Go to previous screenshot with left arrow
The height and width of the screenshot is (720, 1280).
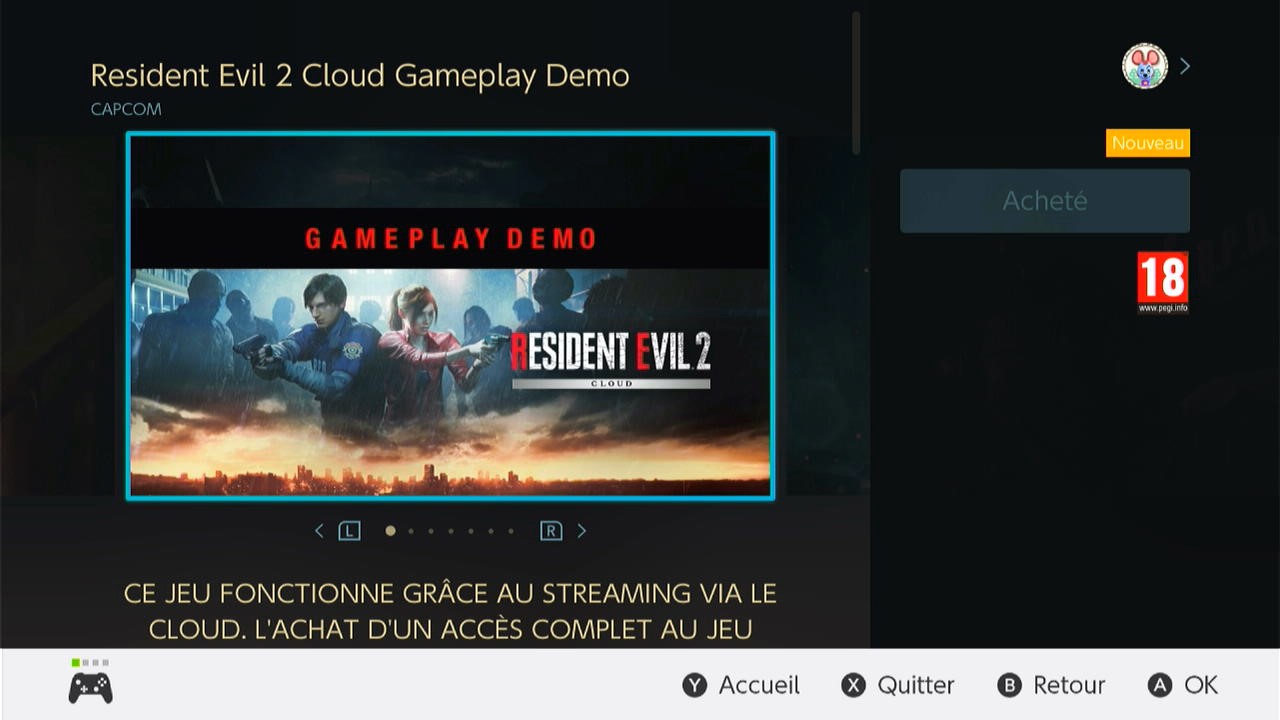319,531
